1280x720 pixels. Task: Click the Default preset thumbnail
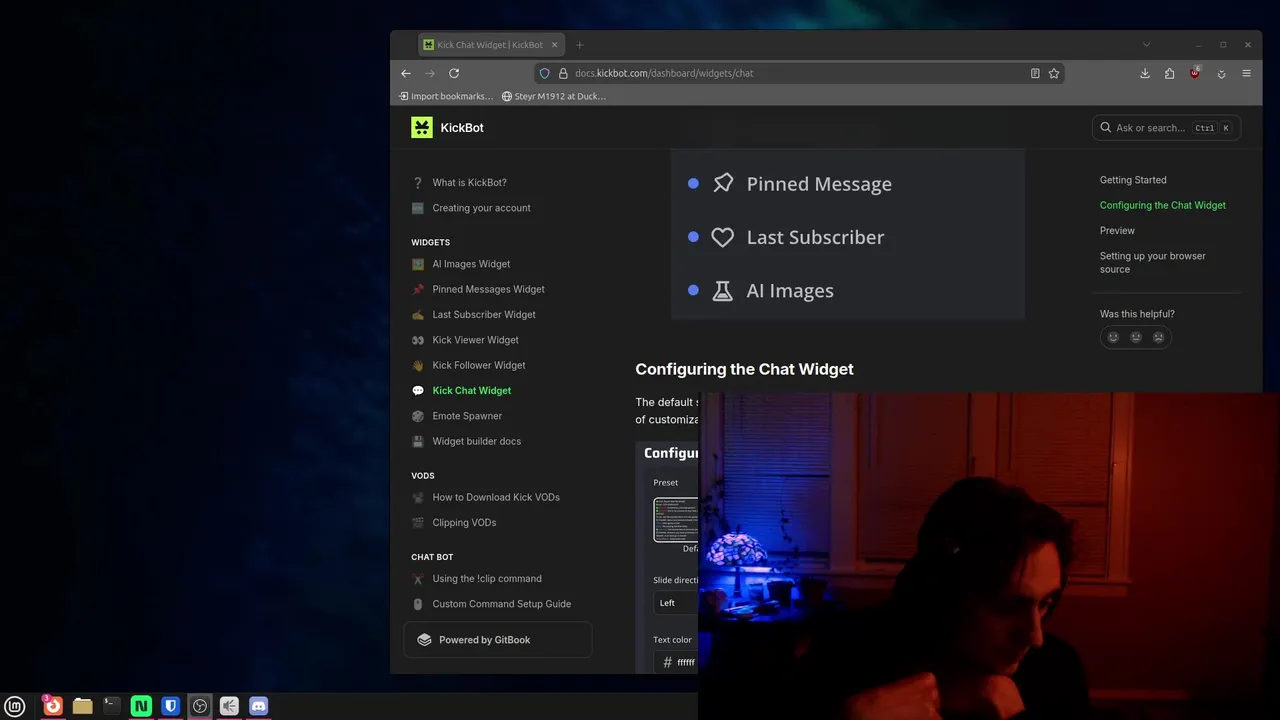point(676,520)
